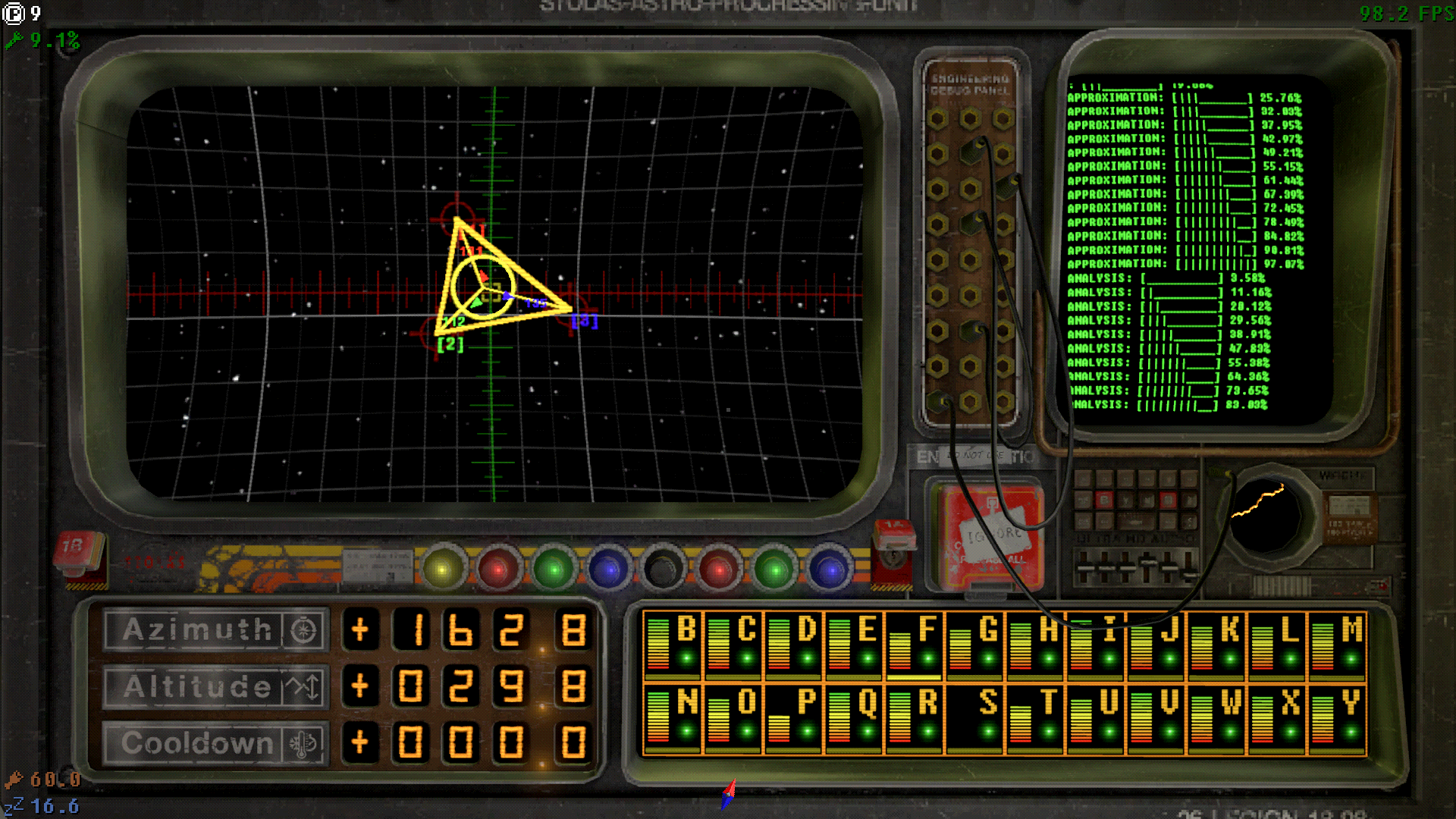This screenshot has width=1456, height=819.
Task: Click the waveform oscilloscope display
Action: tap(1265, 516)
